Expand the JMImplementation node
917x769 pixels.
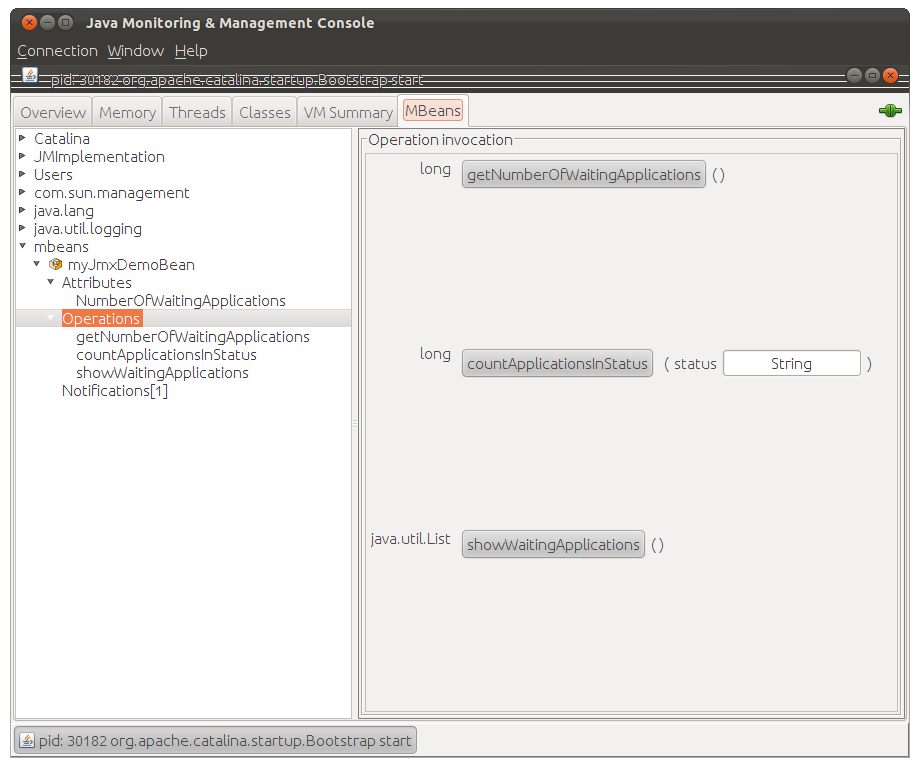point(22,156)
